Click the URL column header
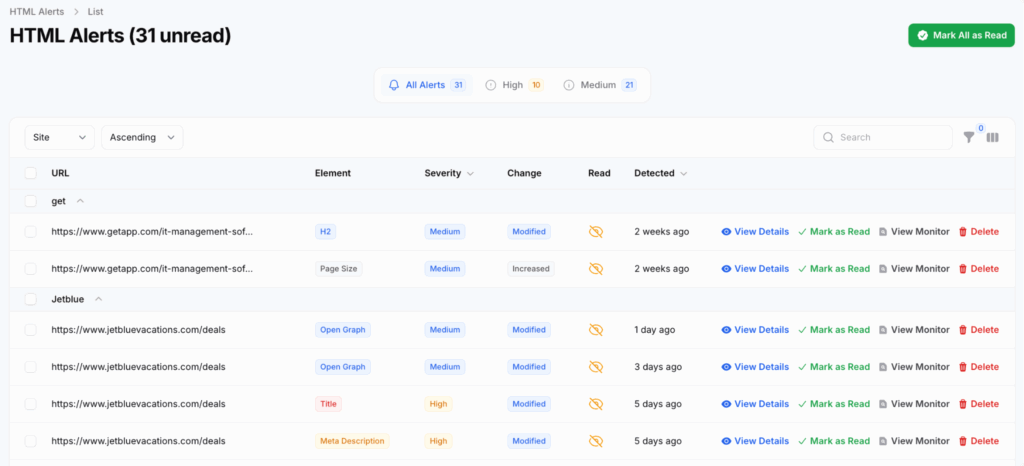 pyautogui.click(x=60, y=174)
